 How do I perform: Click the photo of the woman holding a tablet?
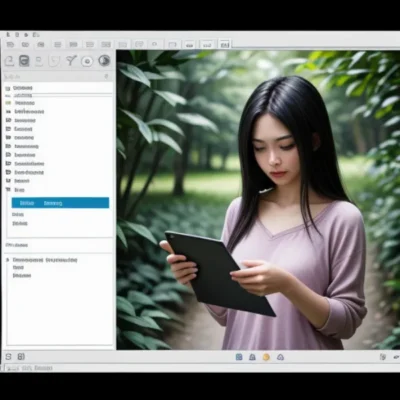[x=258, y=200]
